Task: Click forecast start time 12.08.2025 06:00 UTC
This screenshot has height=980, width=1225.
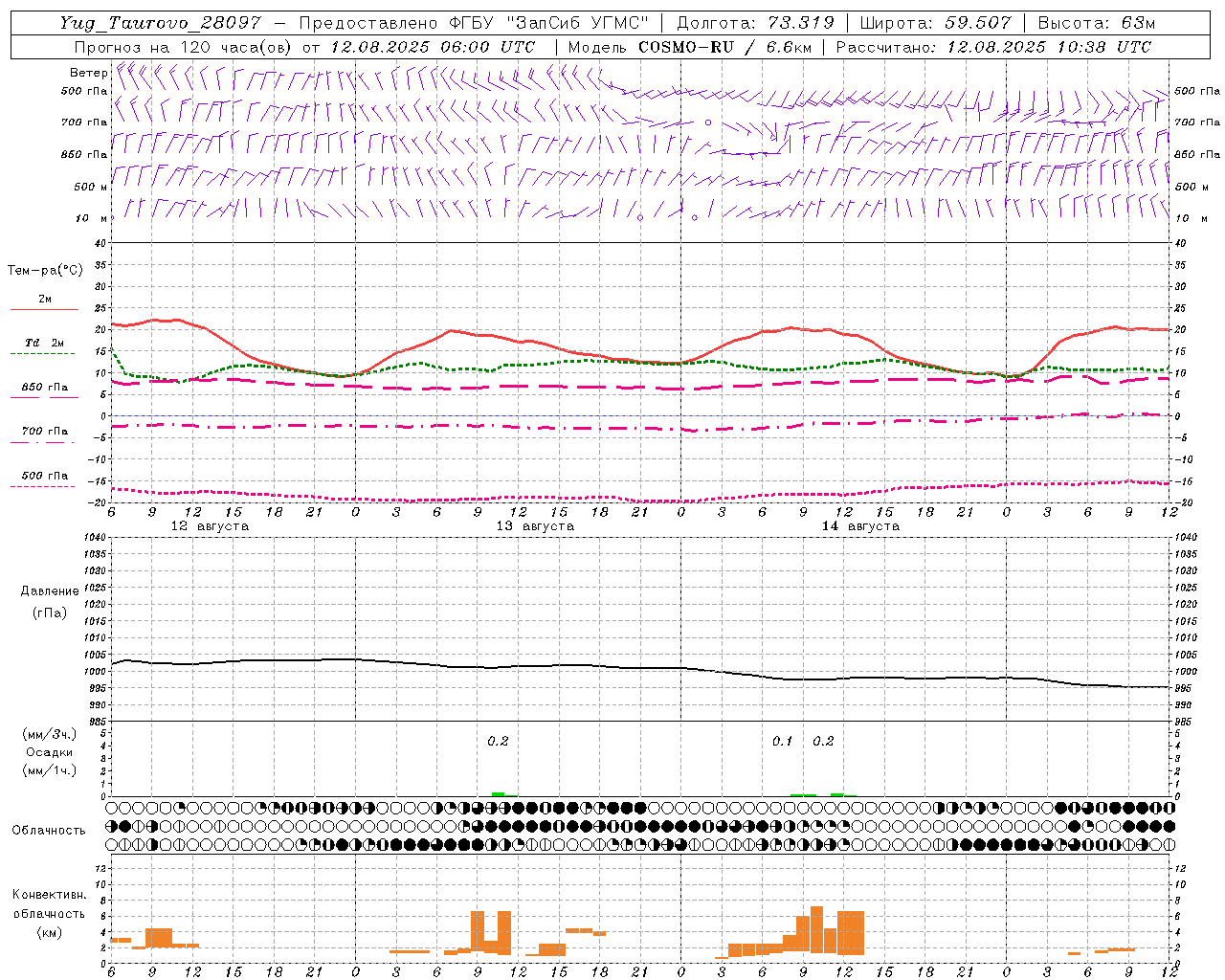Action: click(x=433, y=47)
